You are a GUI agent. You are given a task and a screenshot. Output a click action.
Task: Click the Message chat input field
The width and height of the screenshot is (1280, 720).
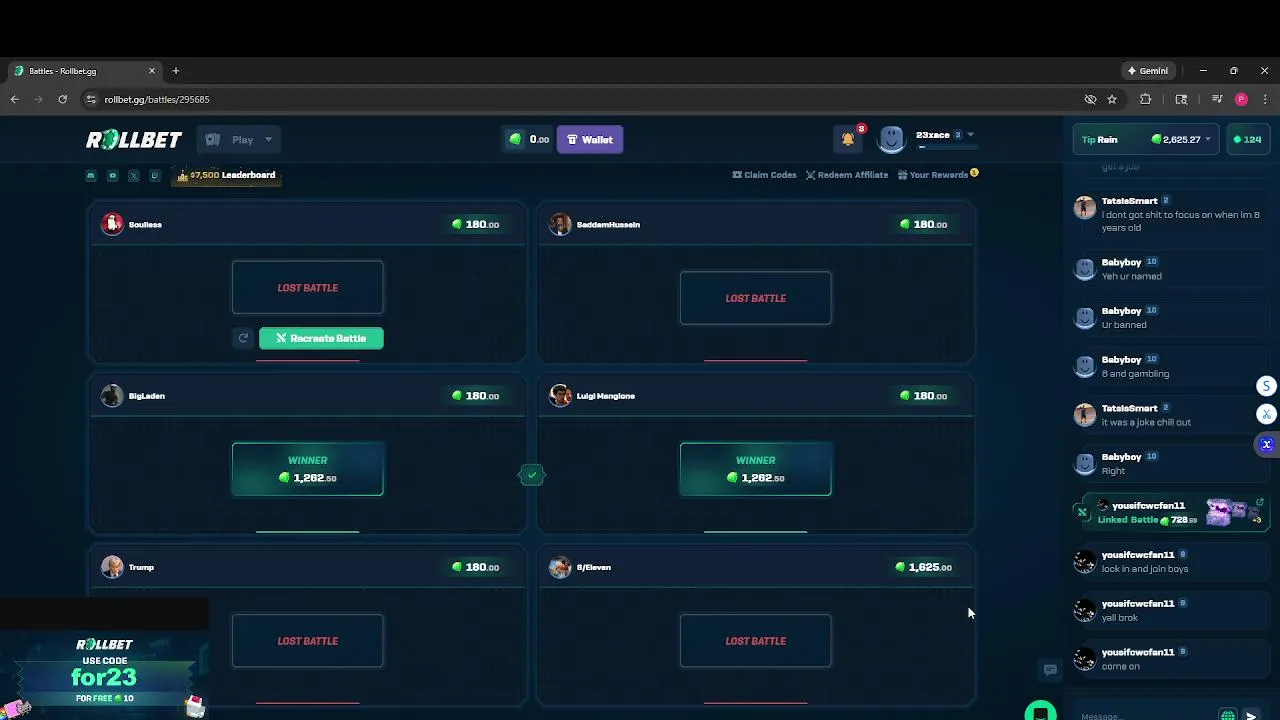[1145, 715]
